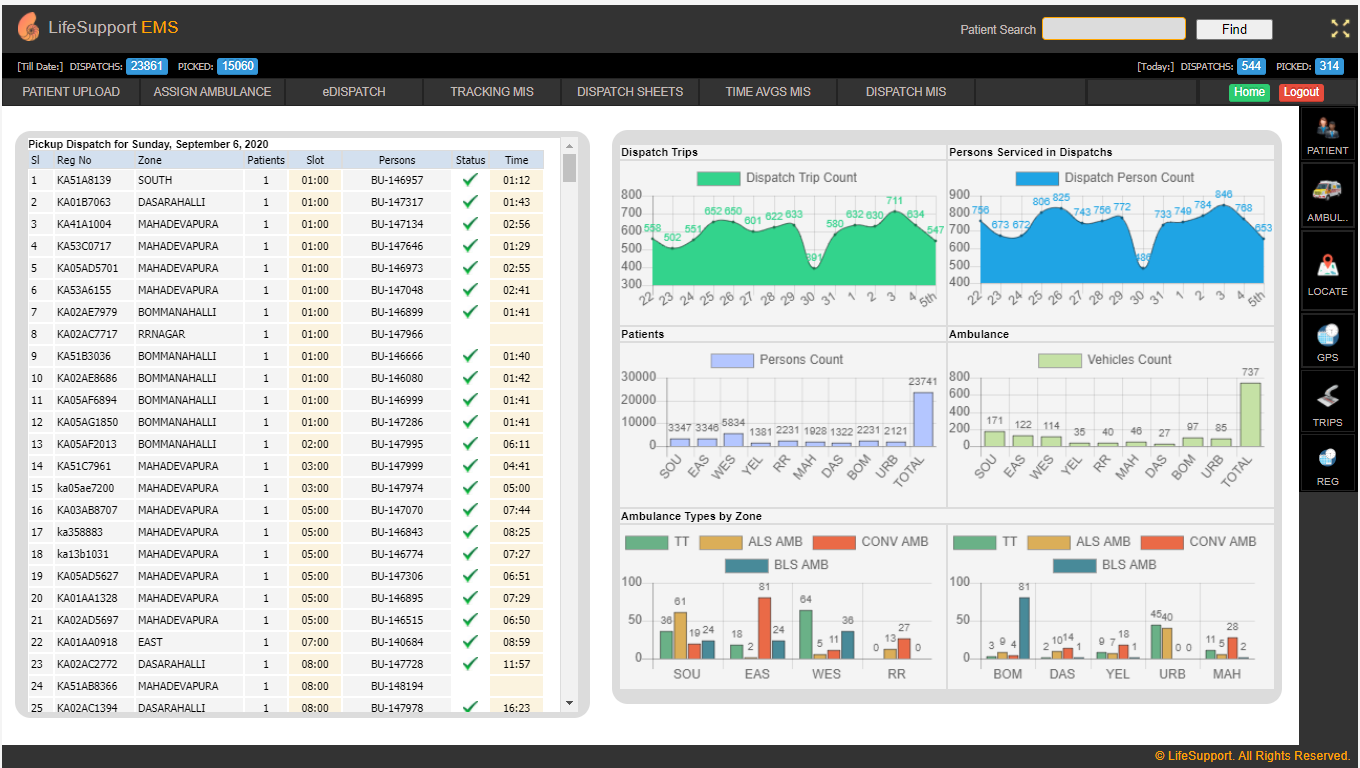Screen dimensions: 1360x768
Task: Click TOTAL bar in the Patients chart
Action: pyautogui.click(x=923, y=419)
